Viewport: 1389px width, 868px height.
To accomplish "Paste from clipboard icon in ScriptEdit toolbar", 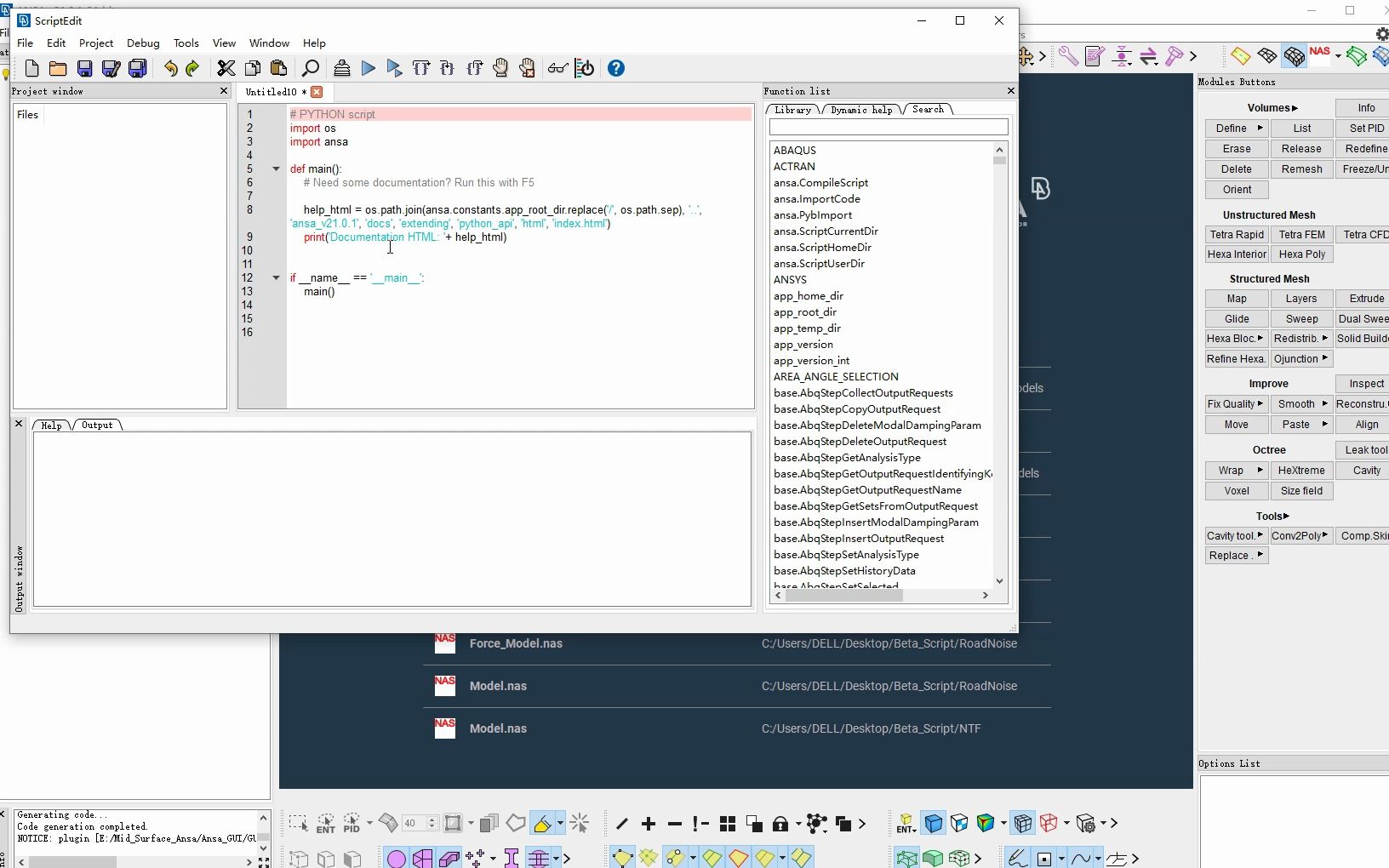I will (278, 68).
